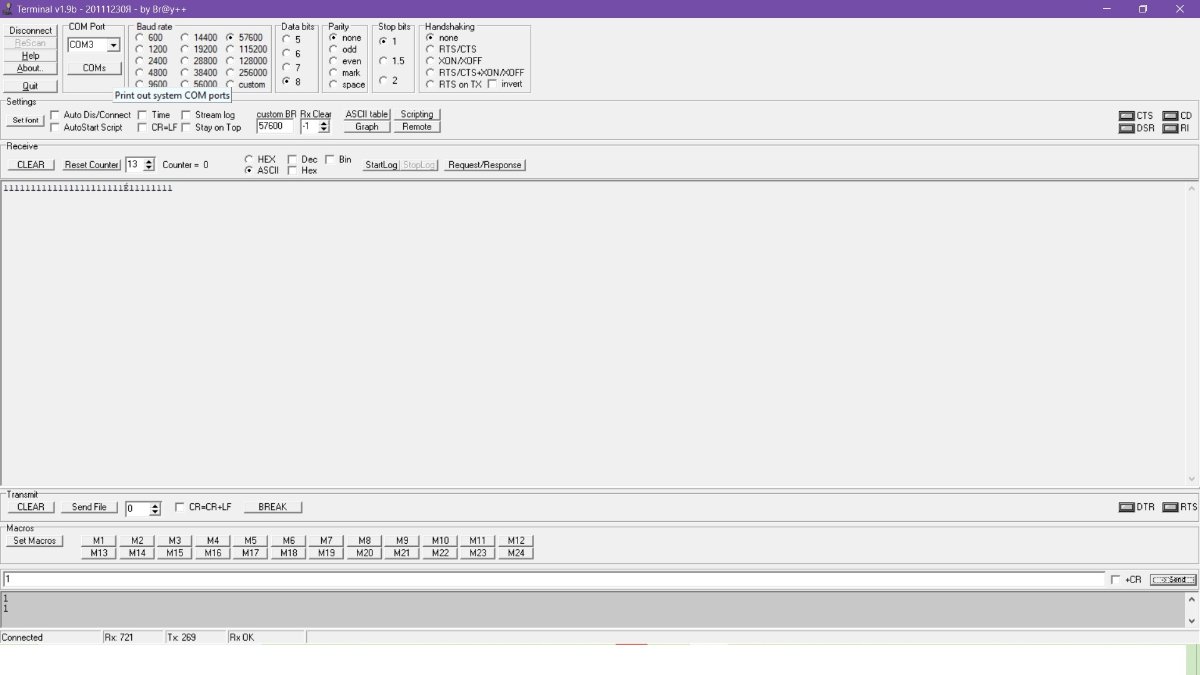The width and height of the screenshot is (1200, 675).
Task: Open Request/Response button
Action: point(485,164)
